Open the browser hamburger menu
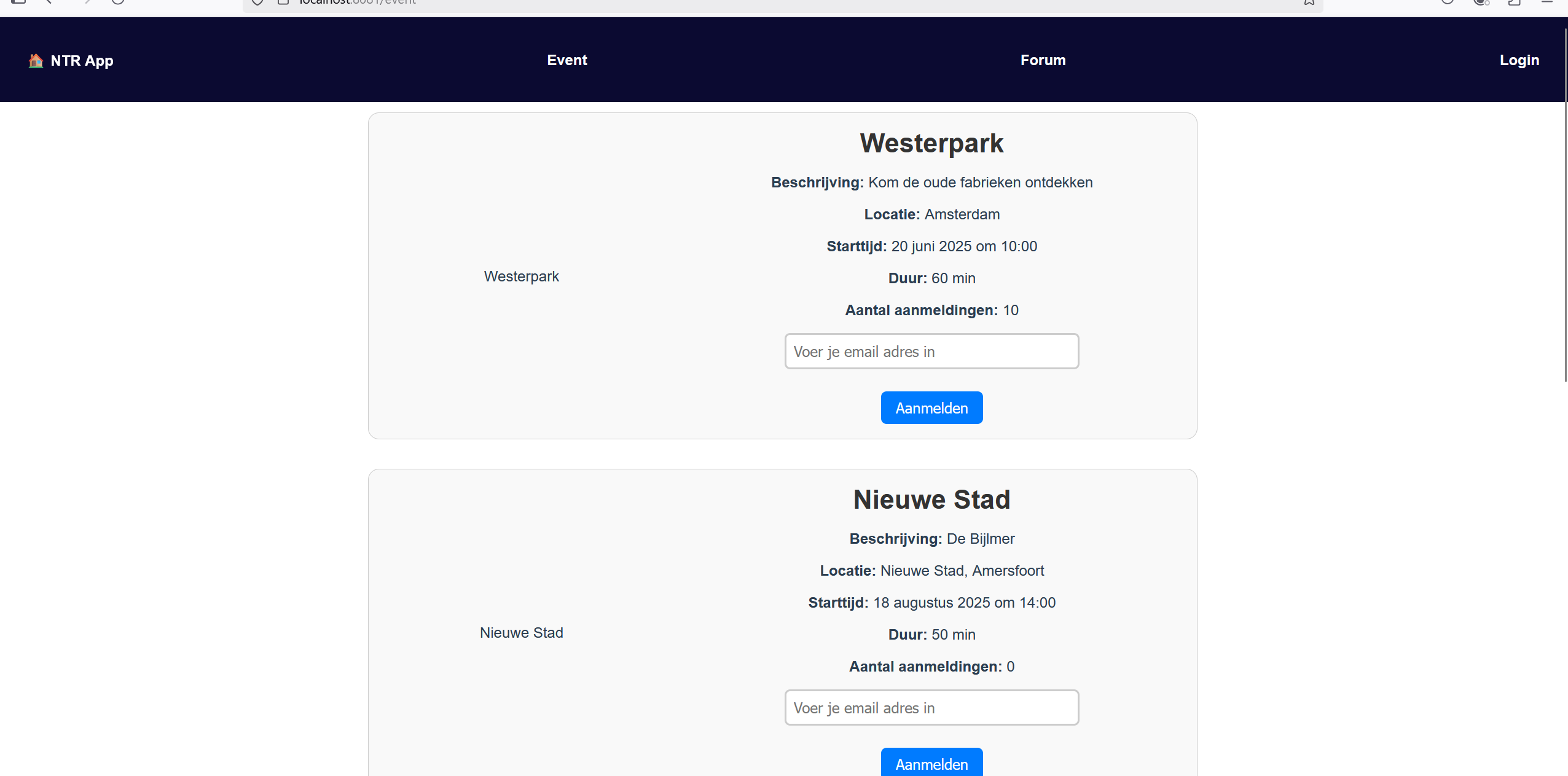The image size is (1568, 776). coord(1546,2)
